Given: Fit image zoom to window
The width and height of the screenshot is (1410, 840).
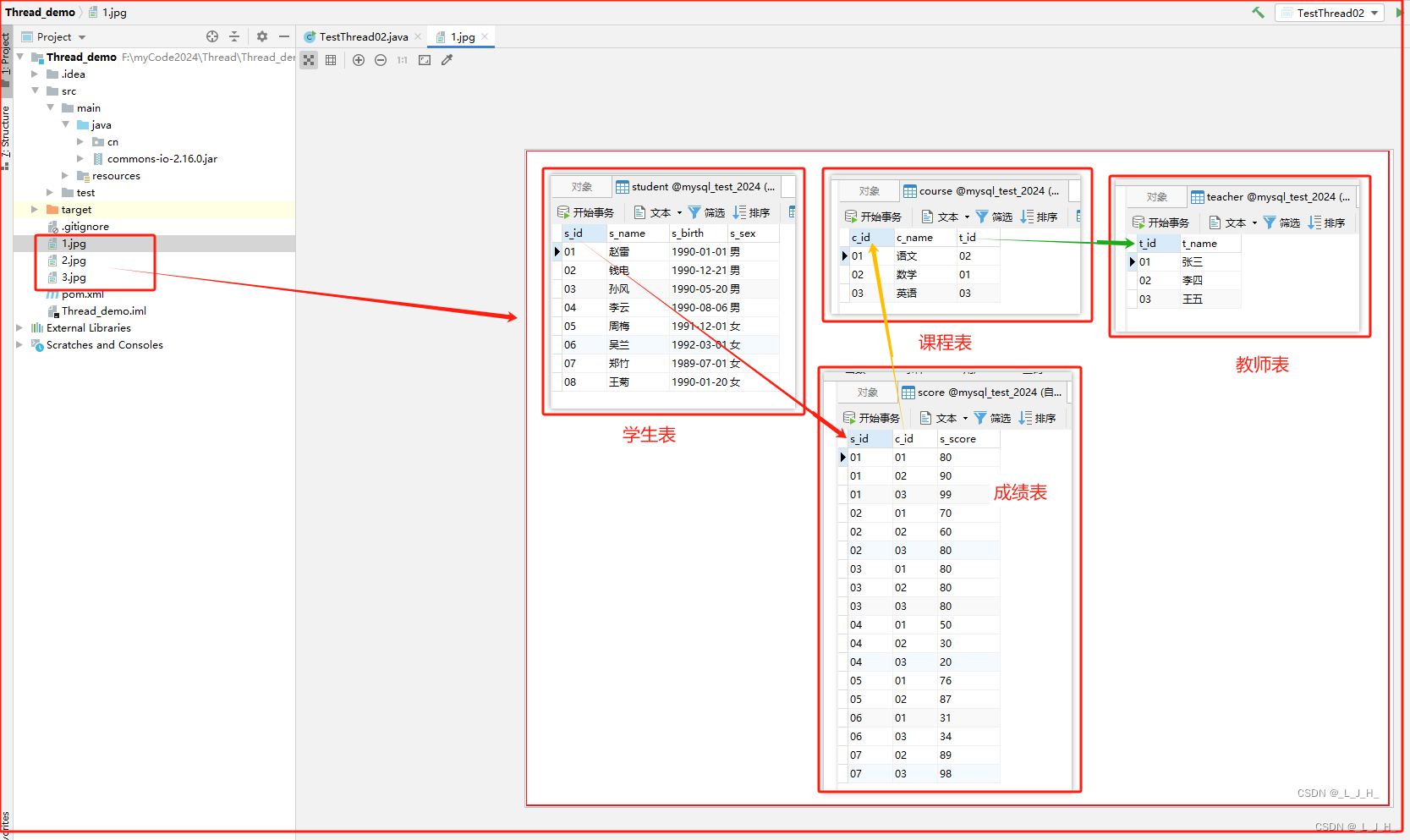Looking at the screenshot, I should [x=425, y=60].
